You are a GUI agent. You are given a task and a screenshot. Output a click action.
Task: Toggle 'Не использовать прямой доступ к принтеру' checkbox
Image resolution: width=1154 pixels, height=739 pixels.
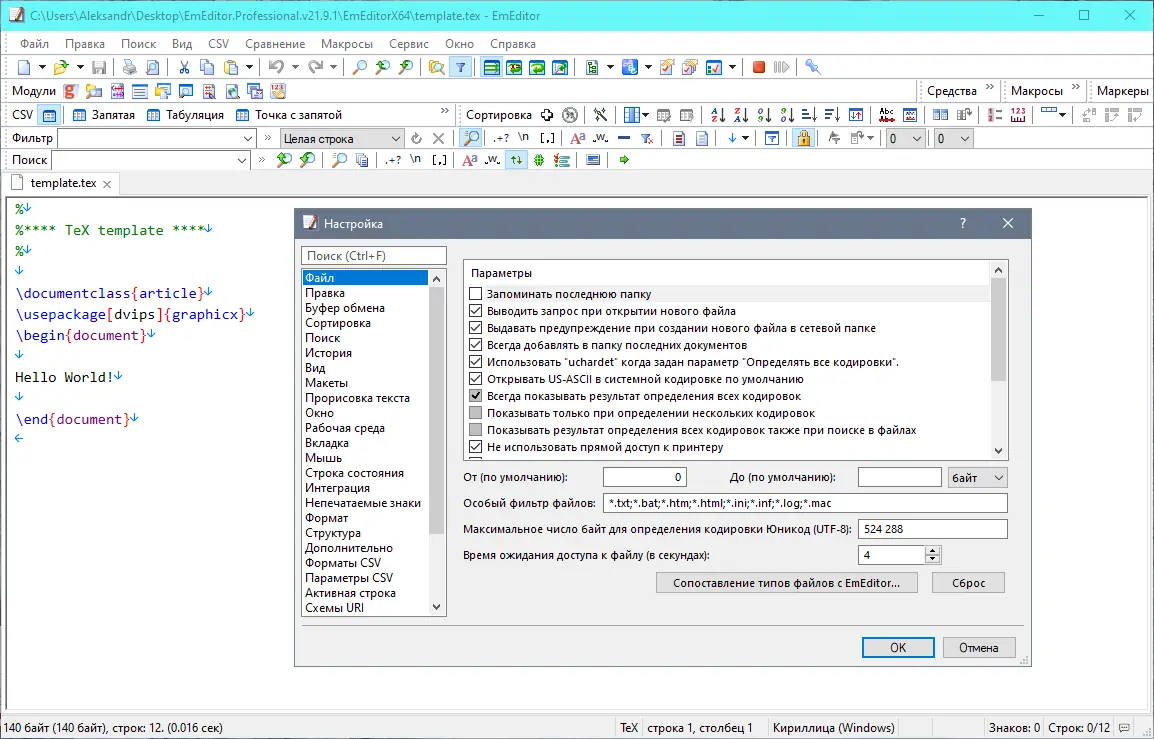[476, 447]
